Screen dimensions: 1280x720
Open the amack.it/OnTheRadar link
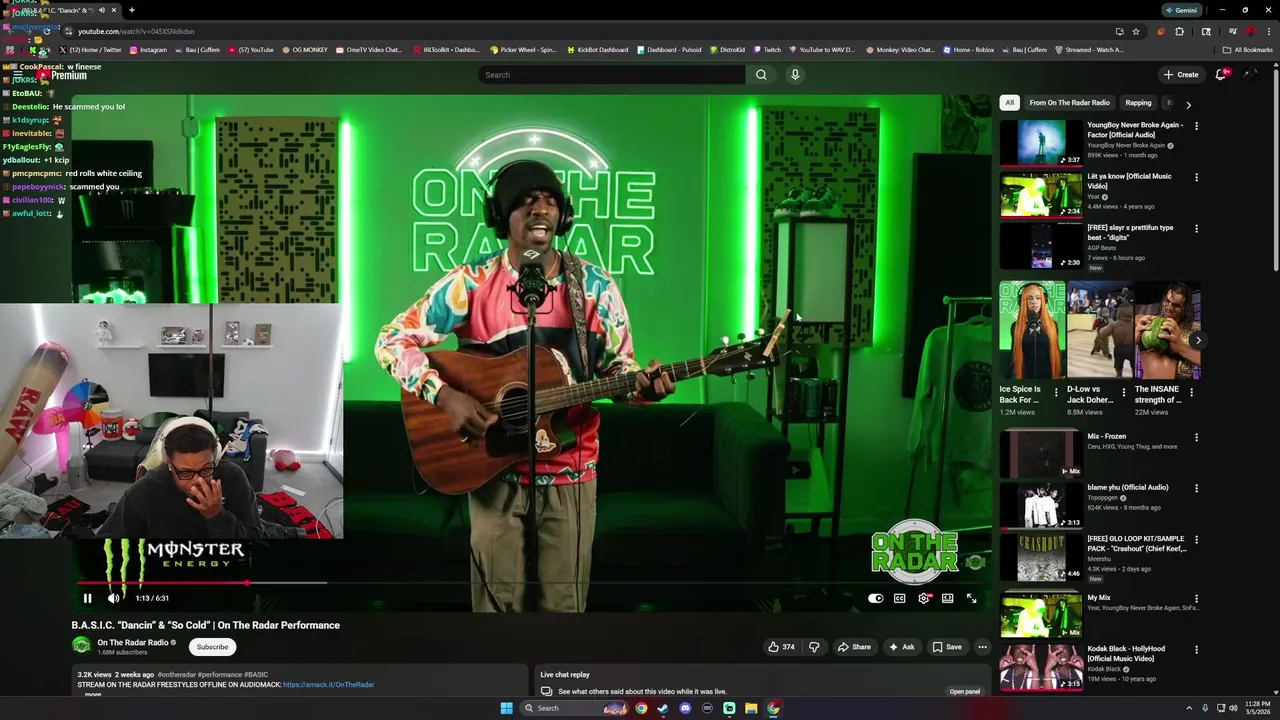point(328,685)
